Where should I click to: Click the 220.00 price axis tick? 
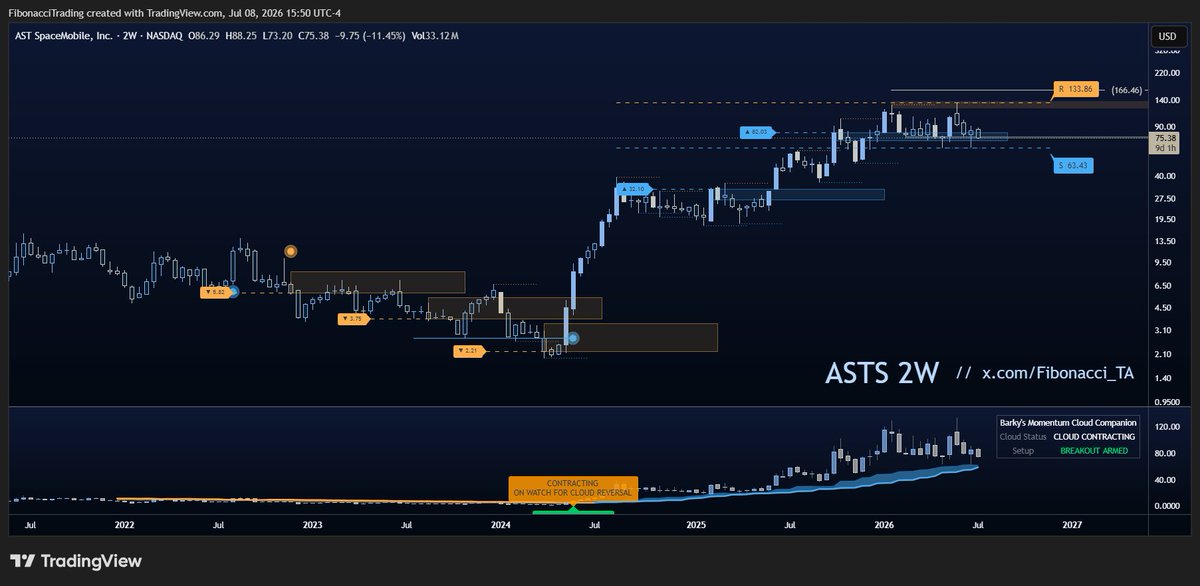pos(1166,73)
